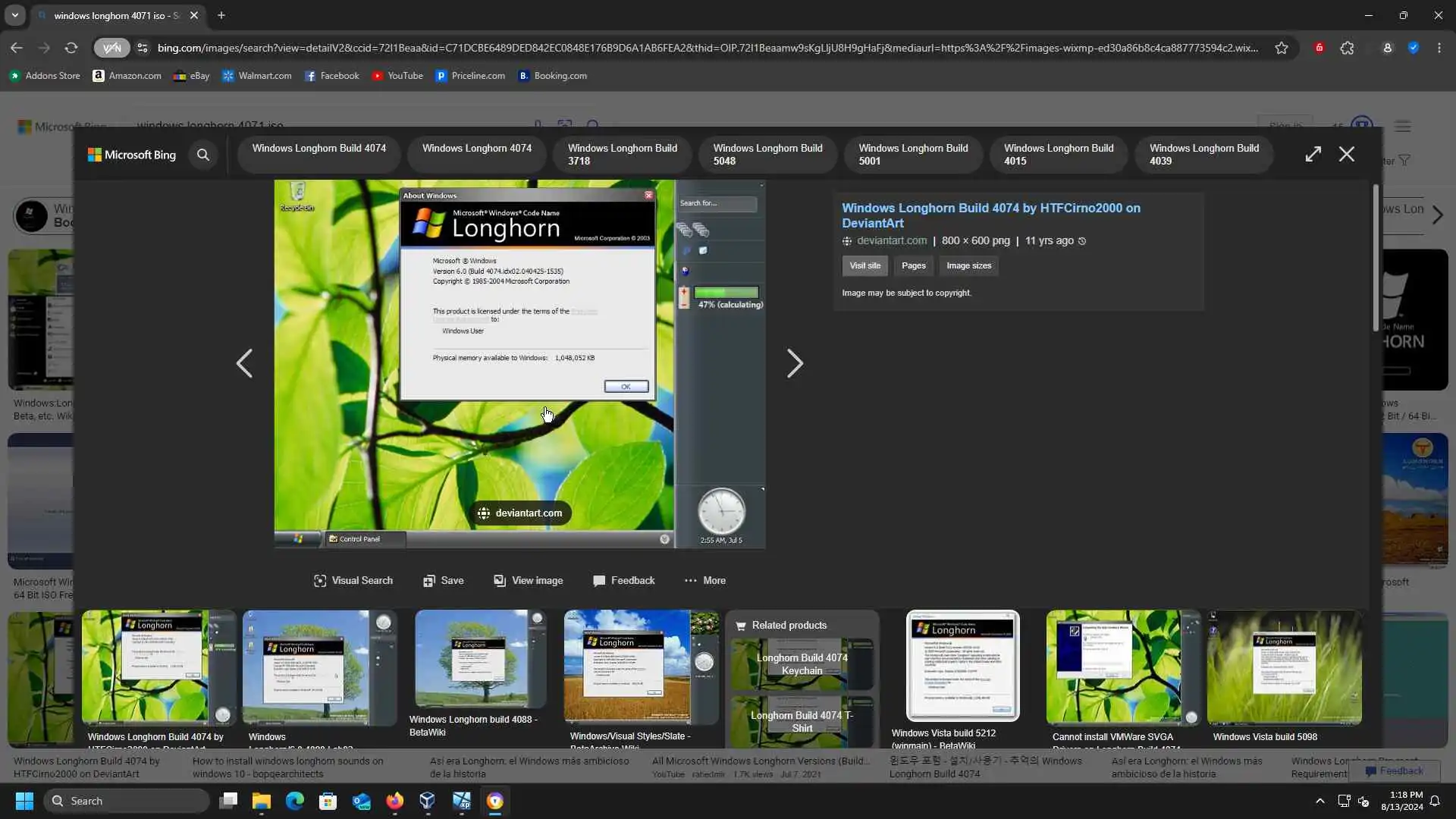Click the Visit site button
The height and width of the screenshot is (819, 1456).
pyautogui.click(x=864, y=265)
